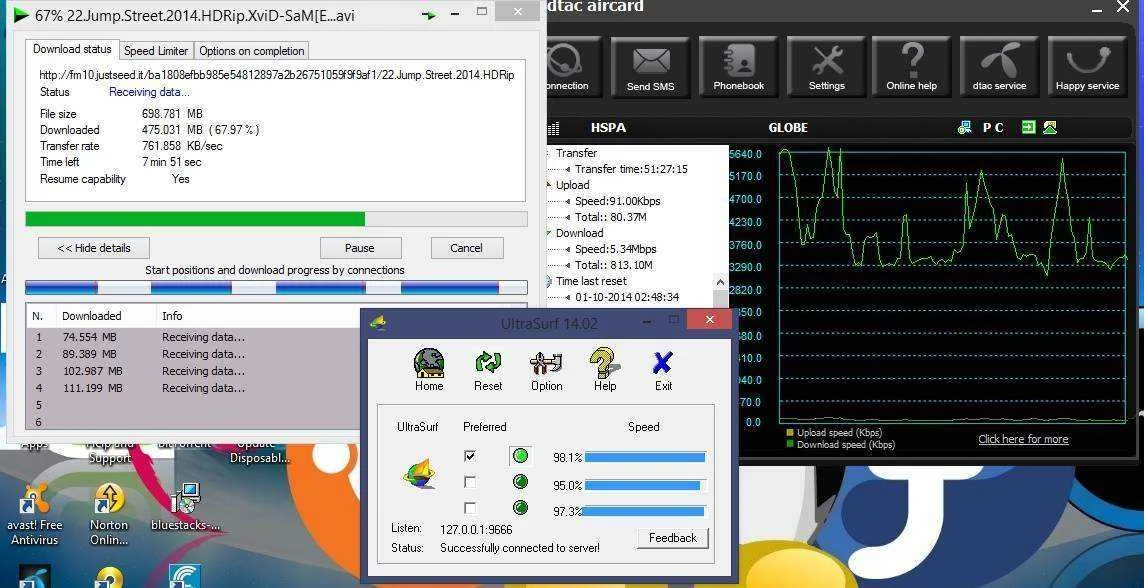Open avast! Free Antivirus desktop shortcut
This screenshot has width=1144, height=588.
click(x=34, y=515)
